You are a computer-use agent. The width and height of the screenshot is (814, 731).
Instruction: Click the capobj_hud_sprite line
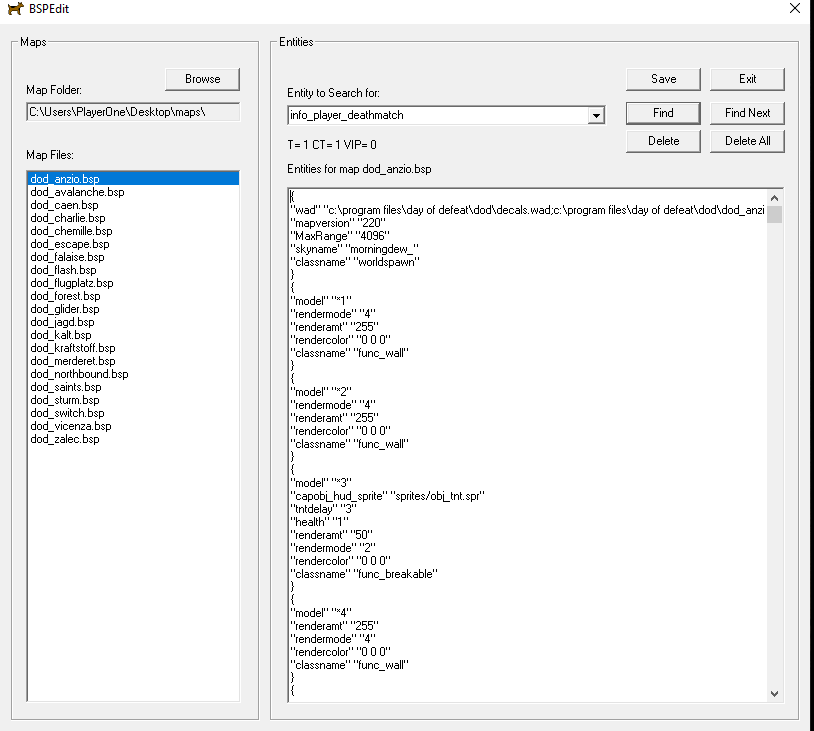pyautogui.click(x=387, y=496)
